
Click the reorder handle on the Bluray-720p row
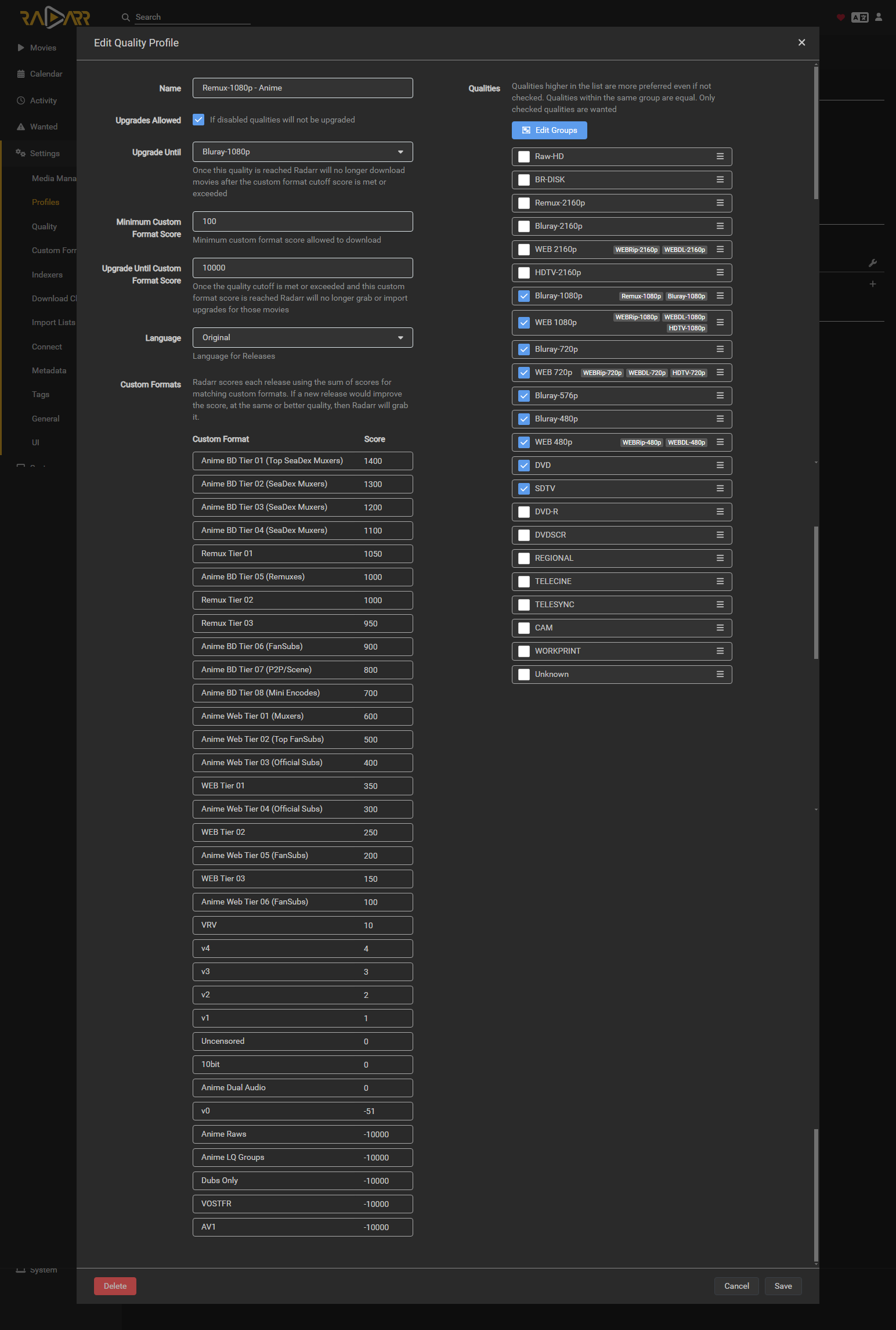point(720,349)
